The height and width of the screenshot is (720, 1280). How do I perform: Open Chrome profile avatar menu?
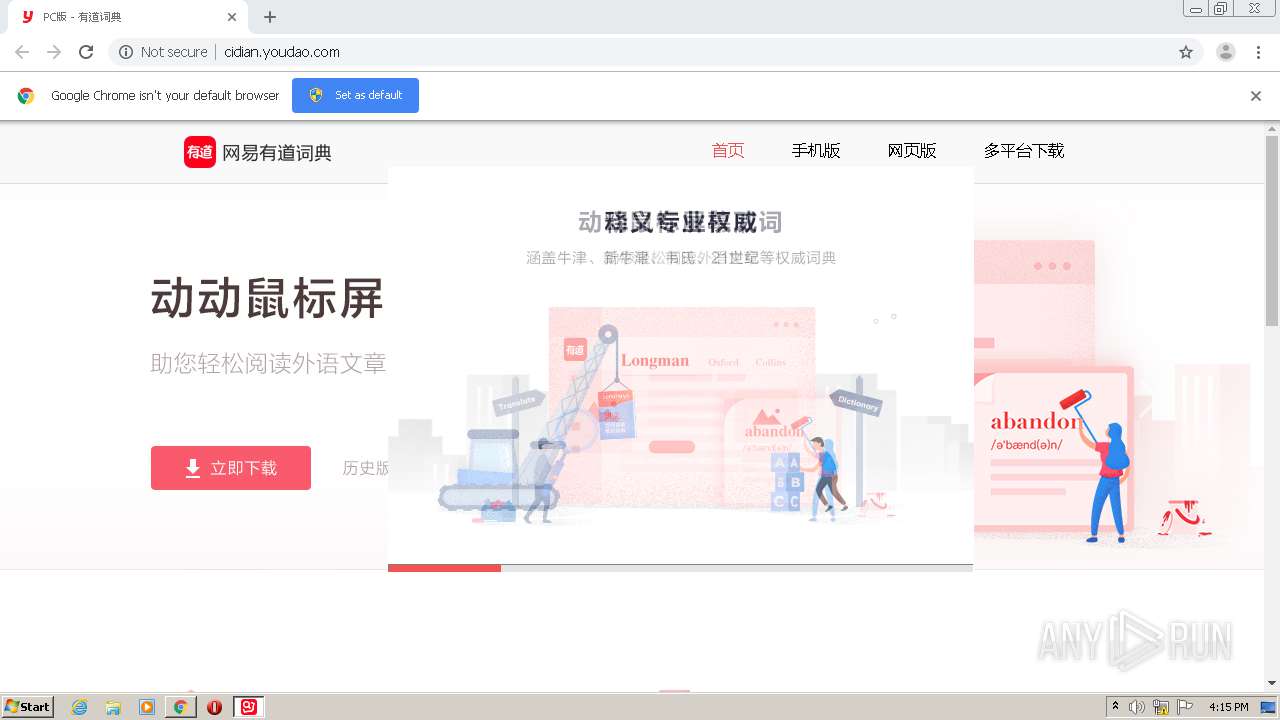click(x=1226, y=52)
